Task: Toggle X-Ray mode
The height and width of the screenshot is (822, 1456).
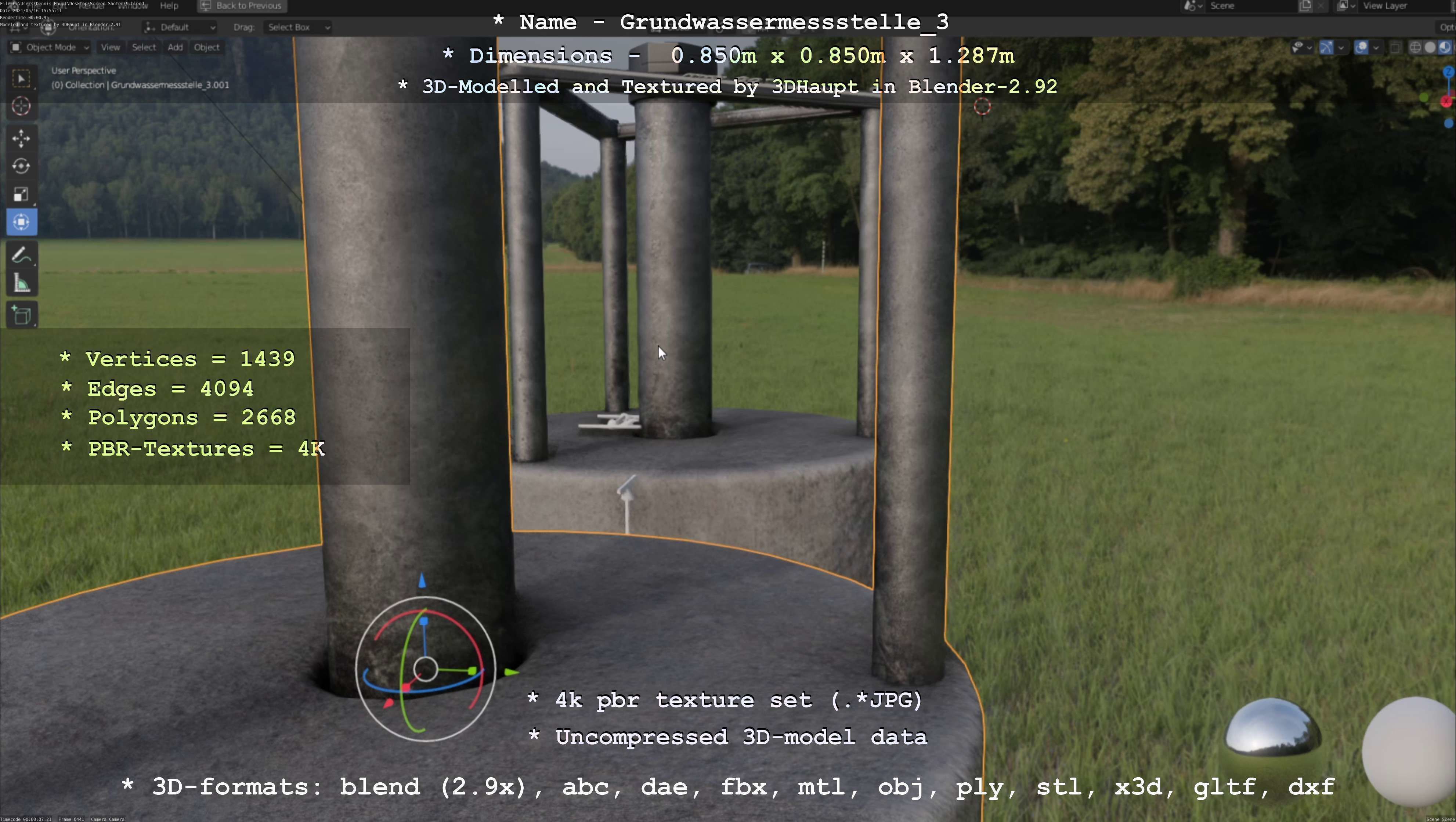Action: pos(1395,47)
